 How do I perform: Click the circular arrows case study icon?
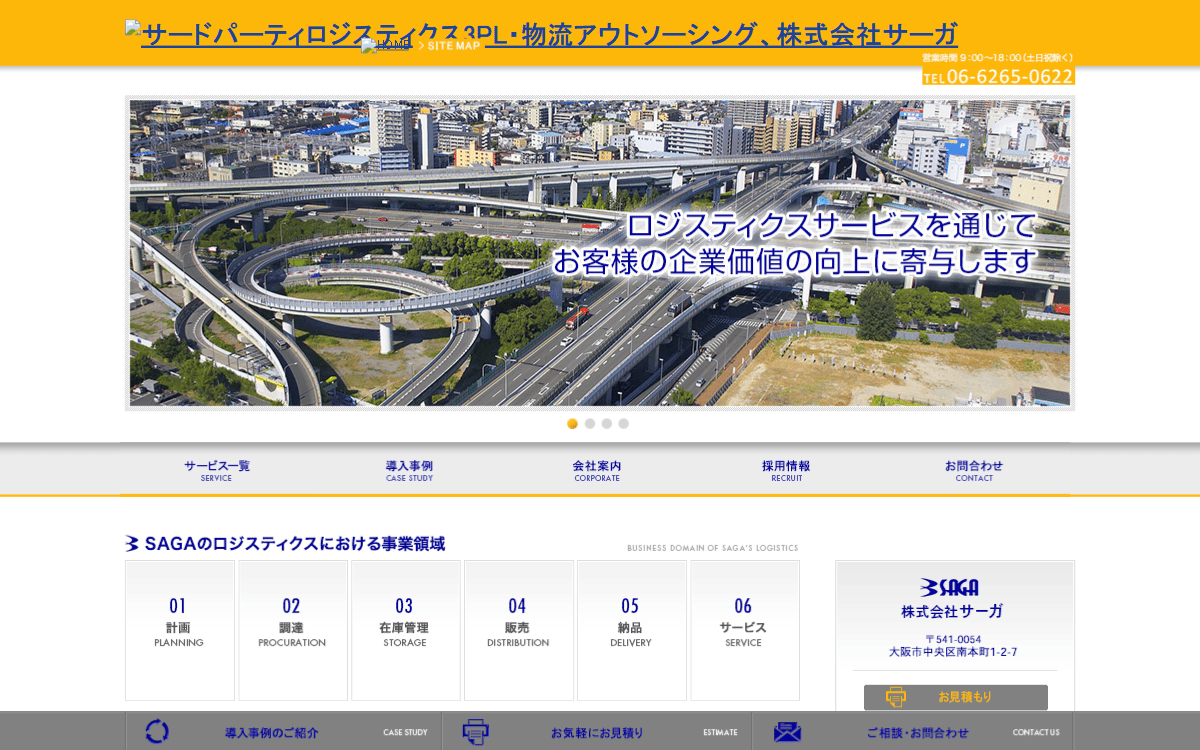157,731
